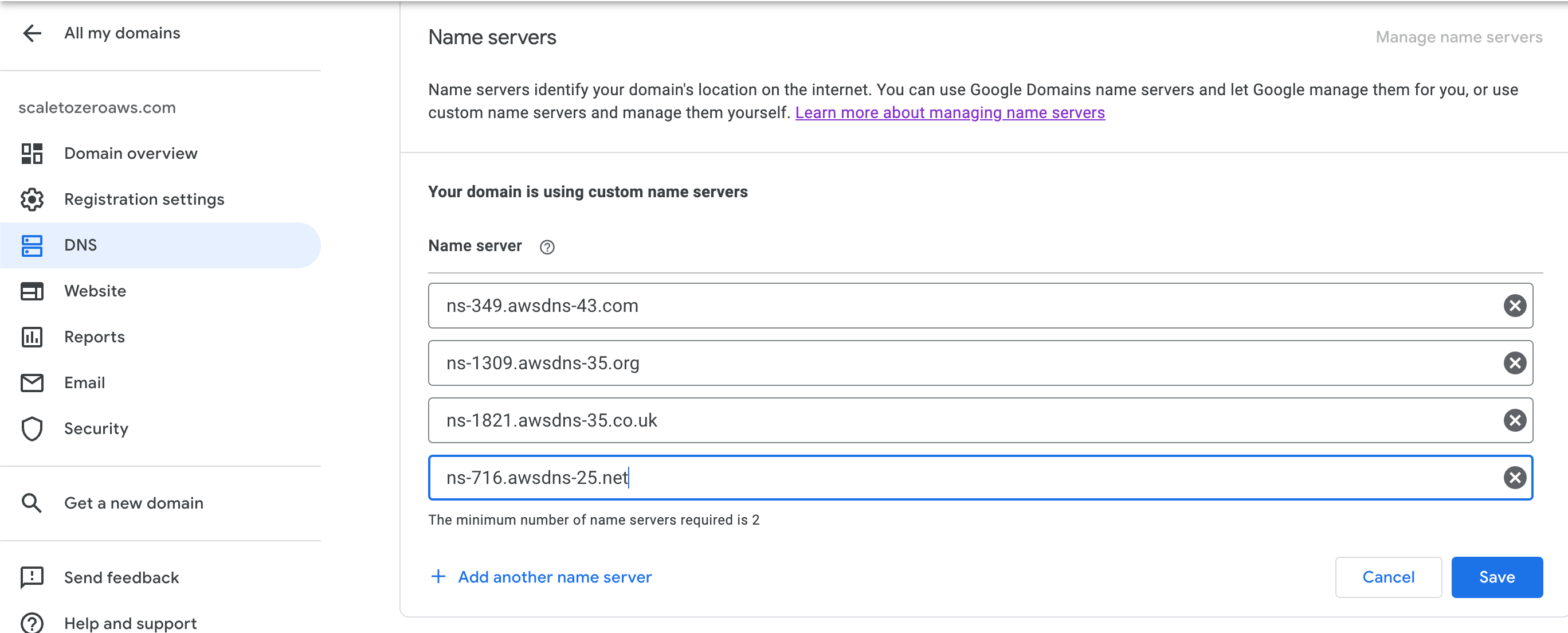Remove name server ns-1821.awsdns-35.co.uk
1568x633 pixels.
pos(1515,420)
